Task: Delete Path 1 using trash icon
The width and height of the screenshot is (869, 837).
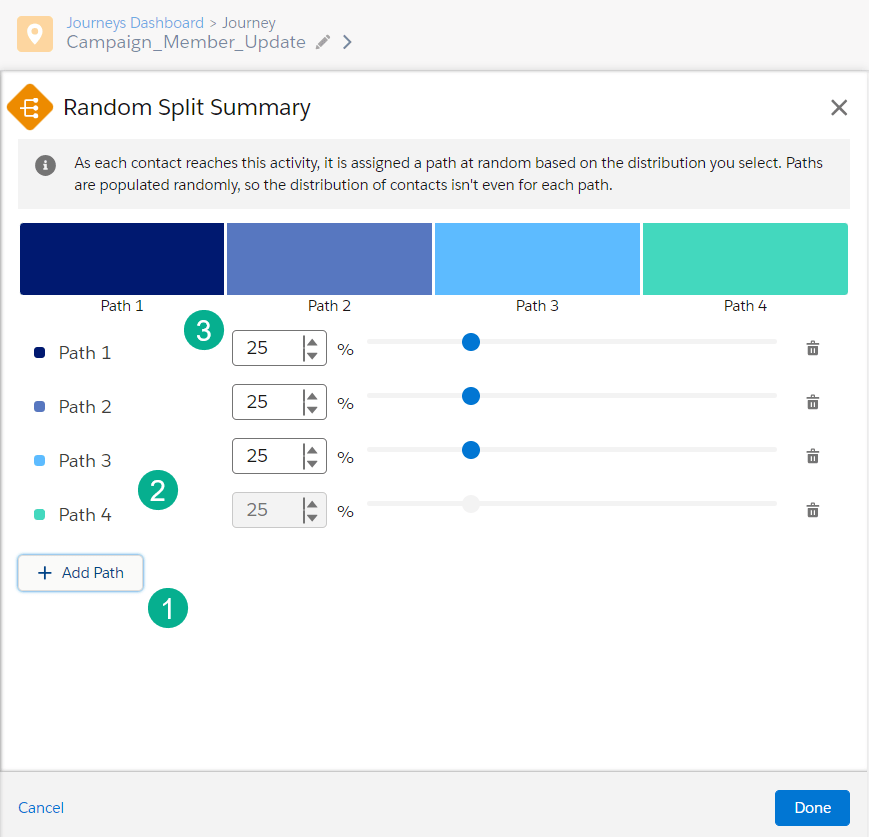Action: point(813,349)
